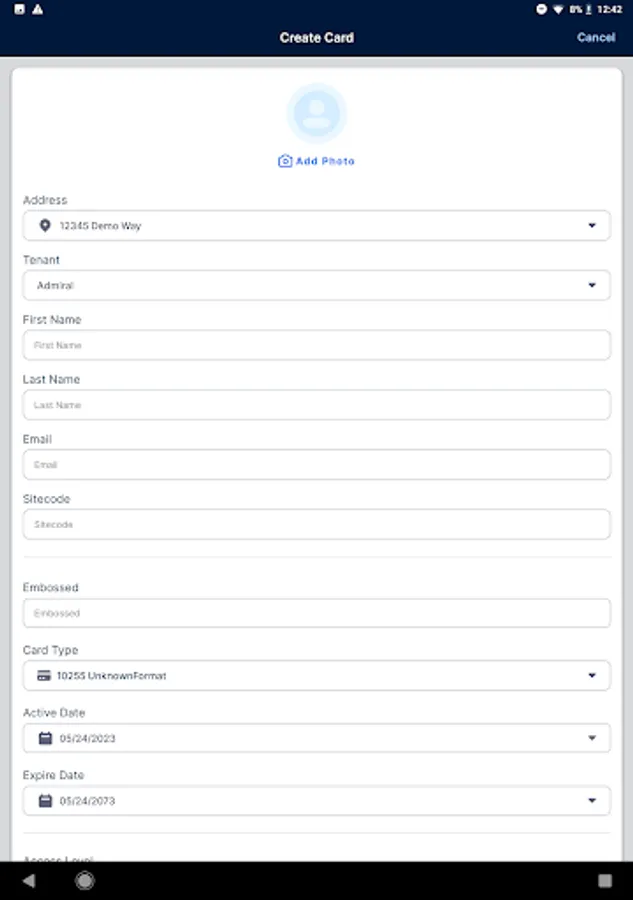Click the calendar icon in Expire Date
The height and width of the screenshot is (900, 633).
[44, 801]
